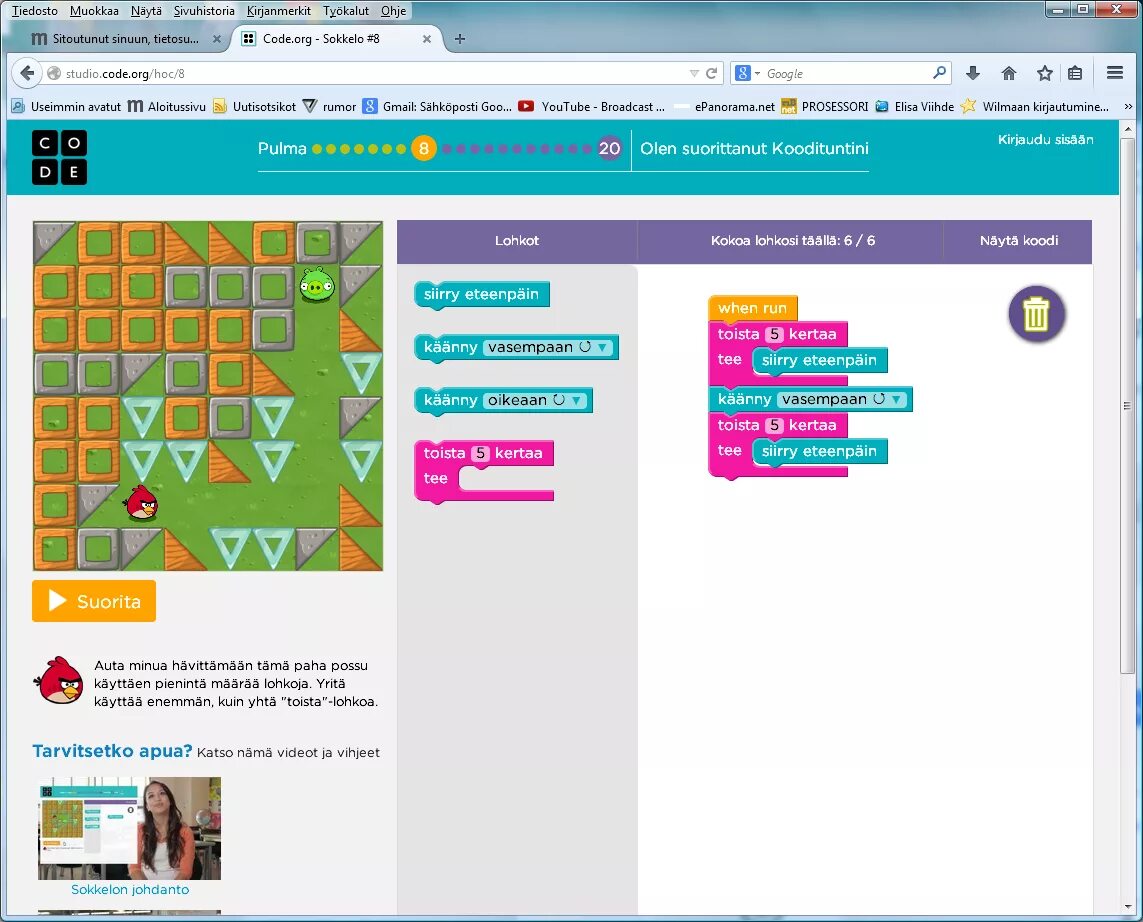Open the rumor bookmark
The width and height of the screenshot is (1143, 922).
click(x=329, y=106)
